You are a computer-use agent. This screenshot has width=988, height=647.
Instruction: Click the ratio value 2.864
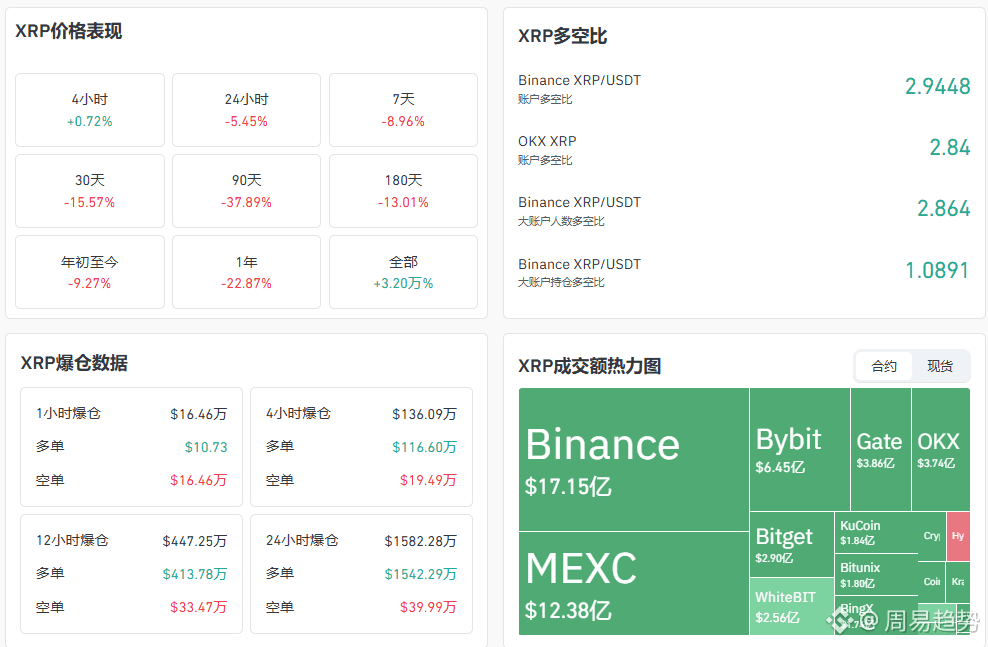943,209
